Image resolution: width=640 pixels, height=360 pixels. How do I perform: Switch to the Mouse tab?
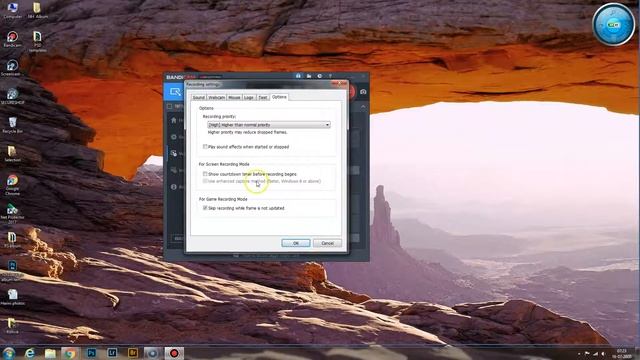click(x=234, y=98)
